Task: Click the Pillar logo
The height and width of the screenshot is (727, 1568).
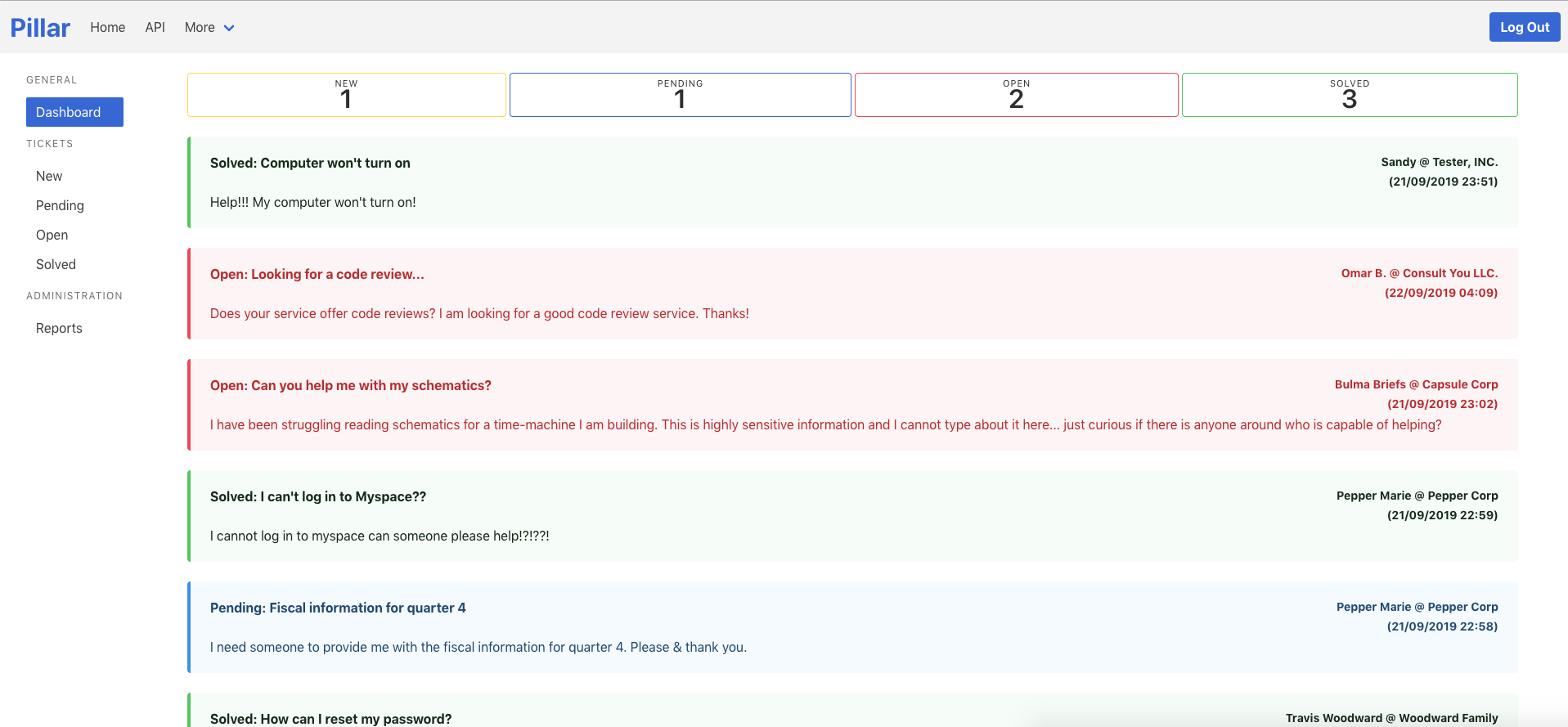Action: tap(40, 28)
